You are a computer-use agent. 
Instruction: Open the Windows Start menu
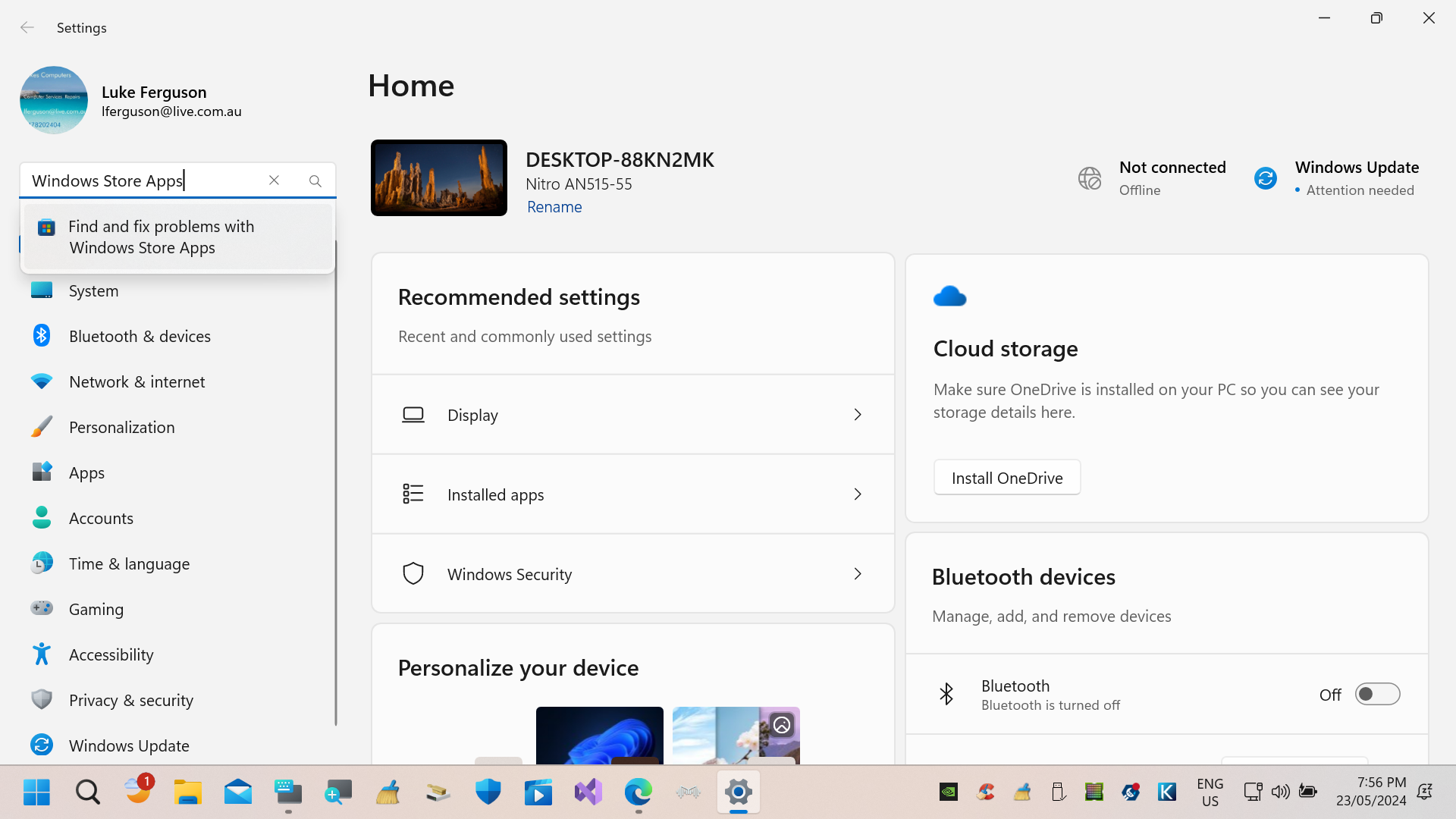pos(36,792)
